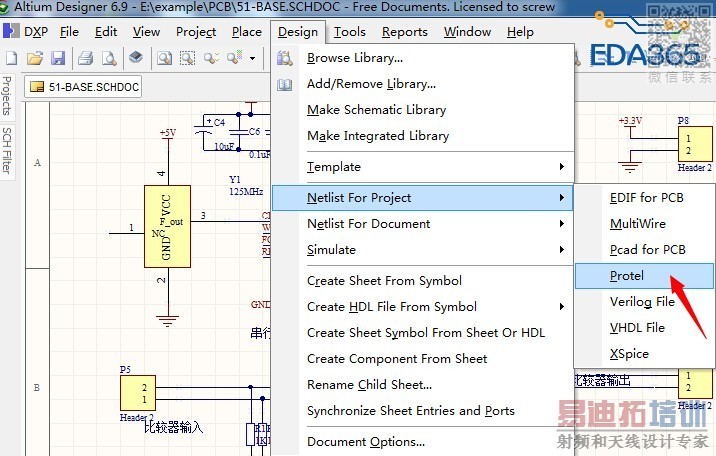Expand the Simulate submenu
This screenshot has height=456, width=716.
(x=422, y=250)
